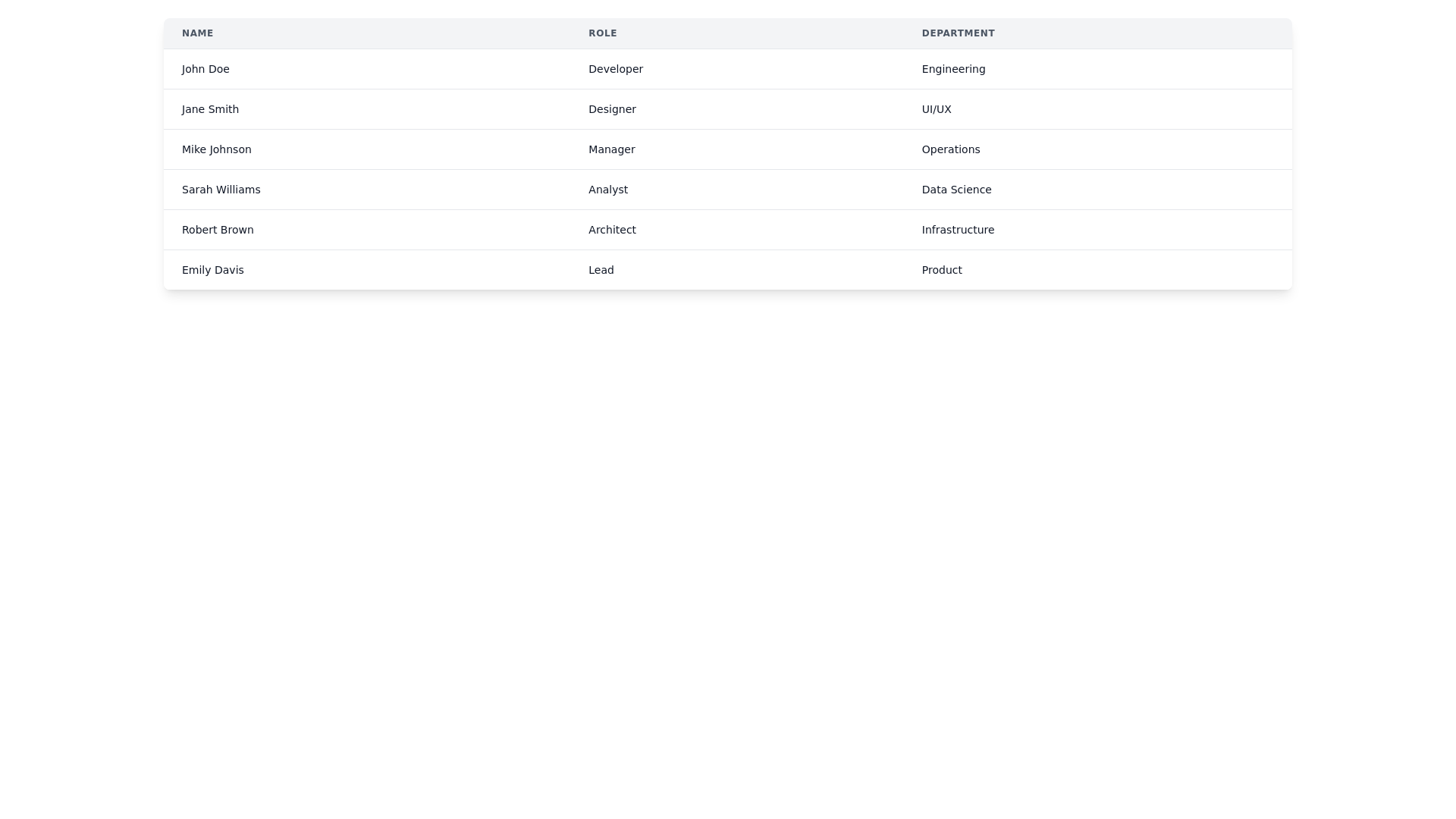This screenshot has height=819, width=1456.
Task: Select the Mike Johnson row
Action: 216,149
